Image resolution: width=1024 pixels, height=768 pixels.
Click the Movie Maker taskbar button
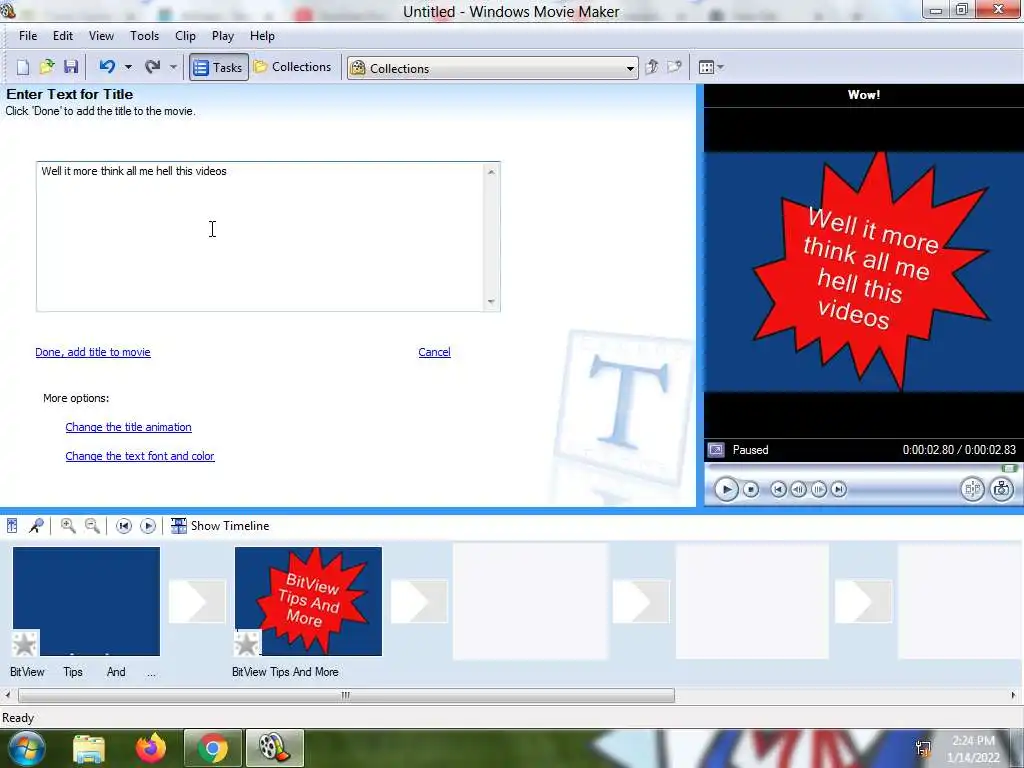click(274, 748)
